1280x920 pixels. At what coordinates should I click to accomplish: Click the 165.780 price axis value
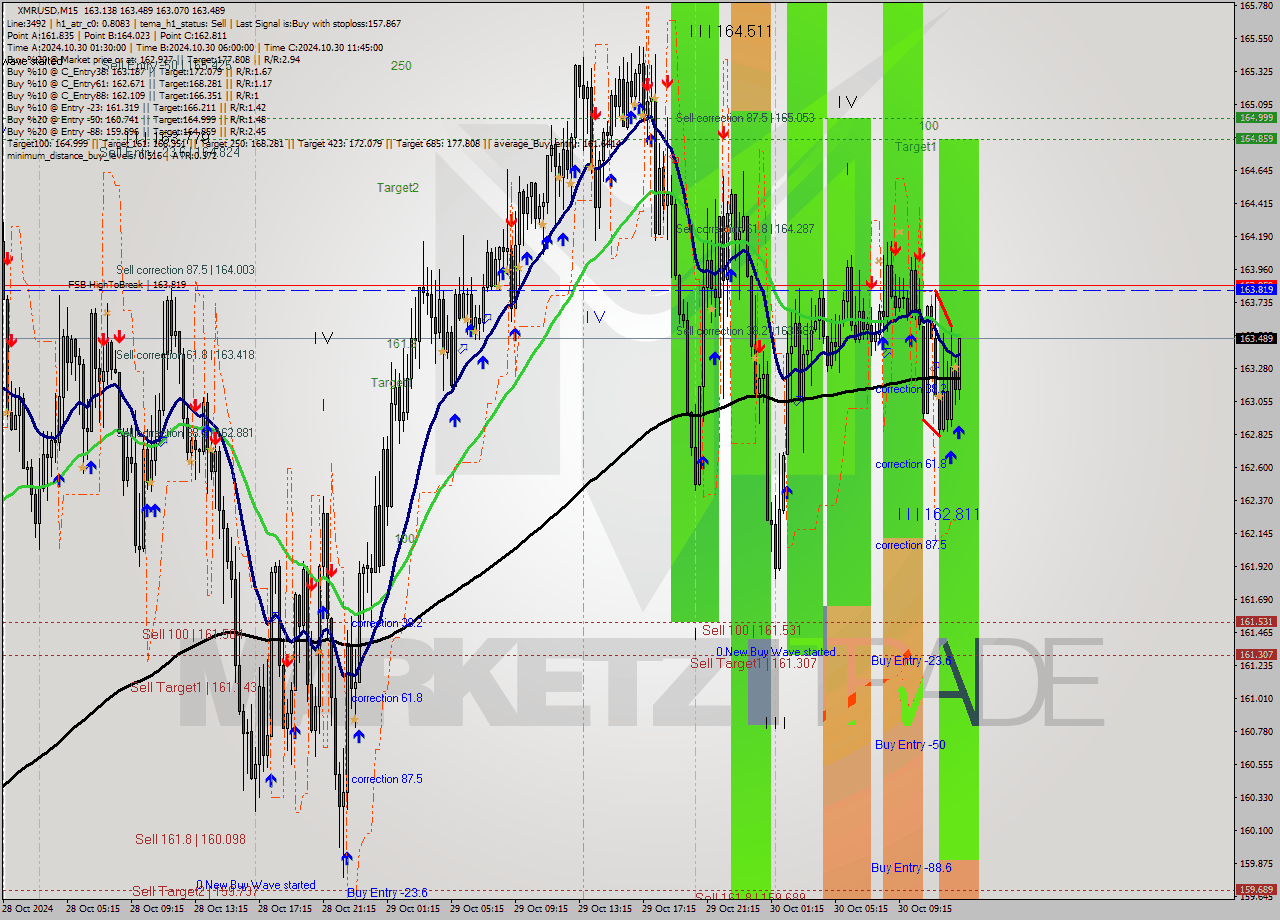click(1256, 6)
